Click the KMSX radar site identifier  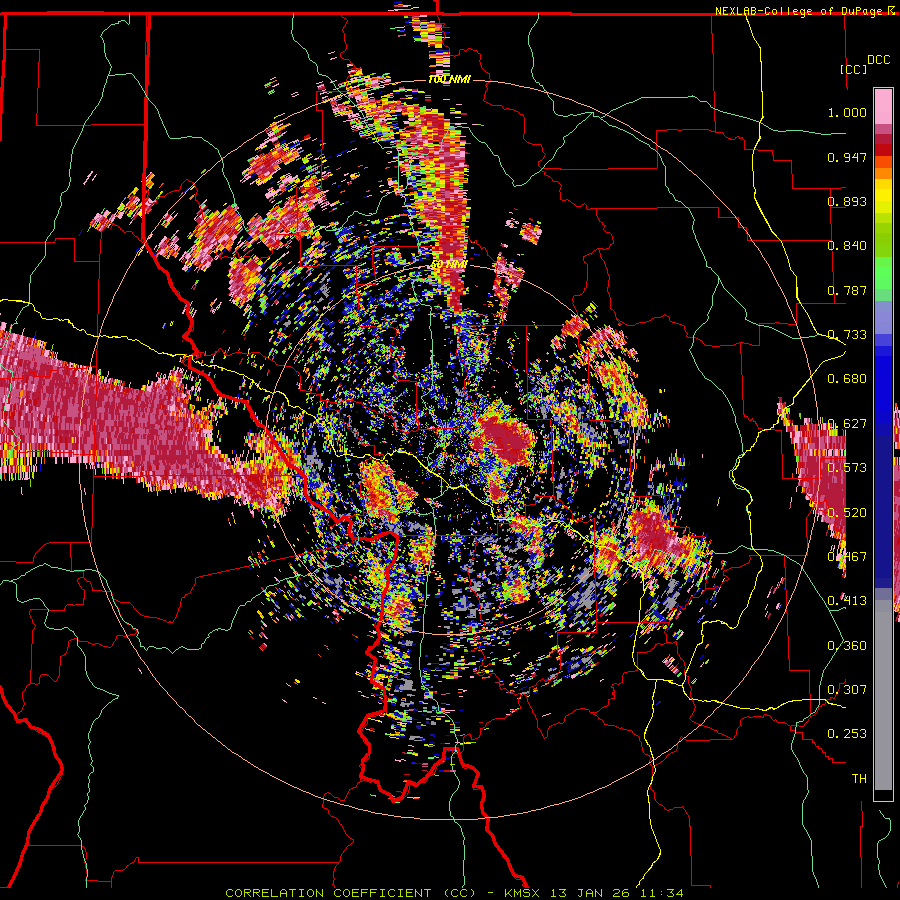[522, 893]
